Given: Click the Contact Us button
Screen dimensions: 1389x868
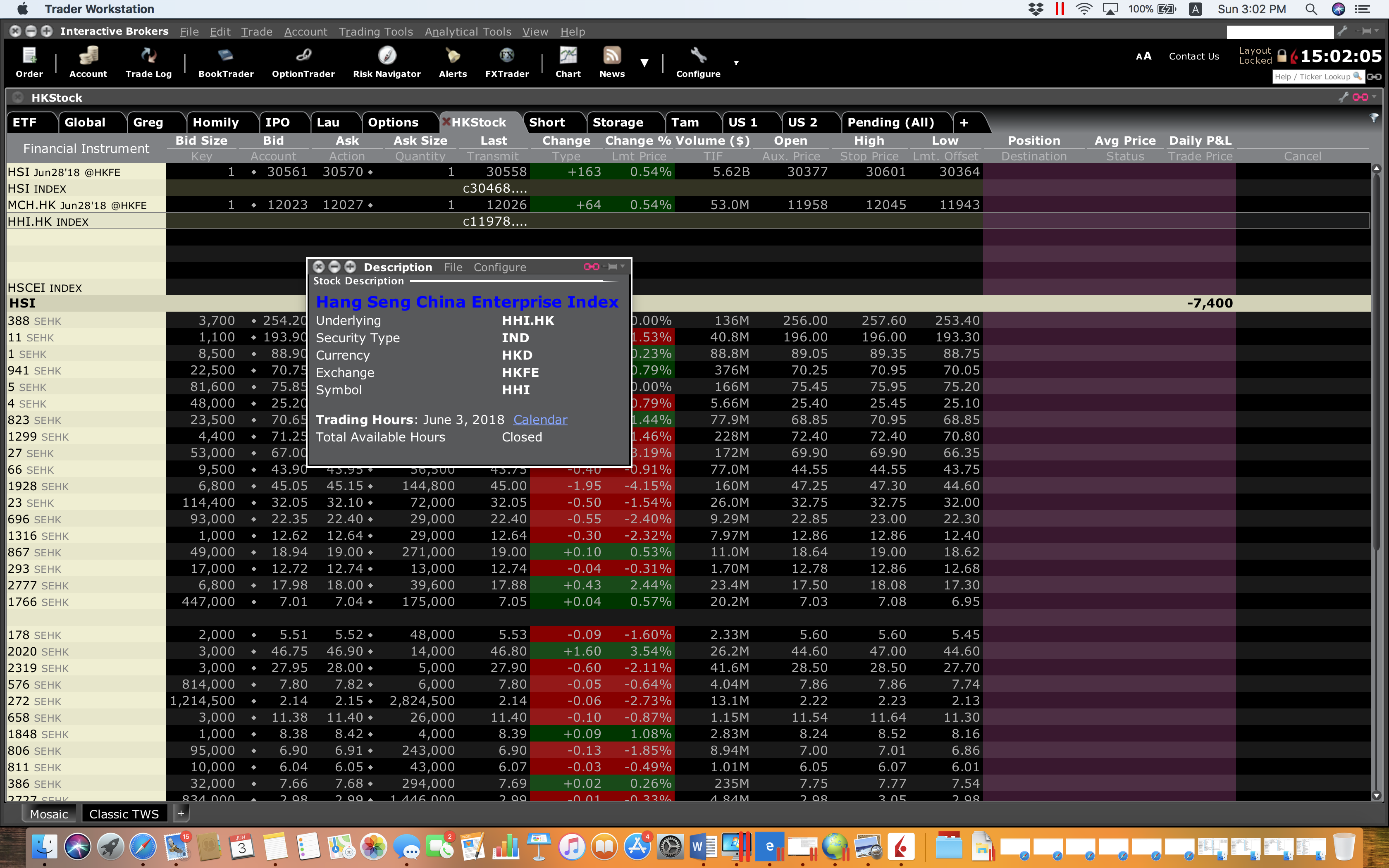Looking at the screenshot, I should pyautogui.click(x=1193, y=56).
